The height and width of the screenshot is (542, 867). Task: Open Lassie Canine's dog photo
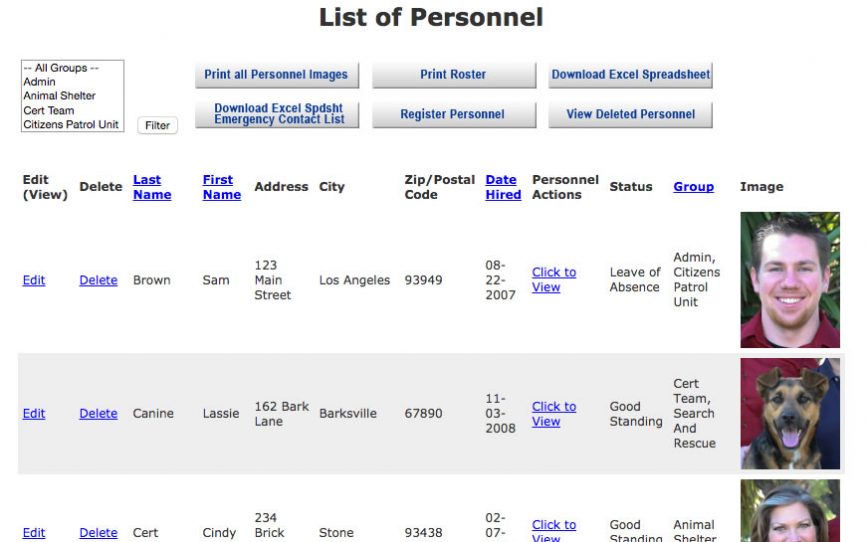(789, 414)
